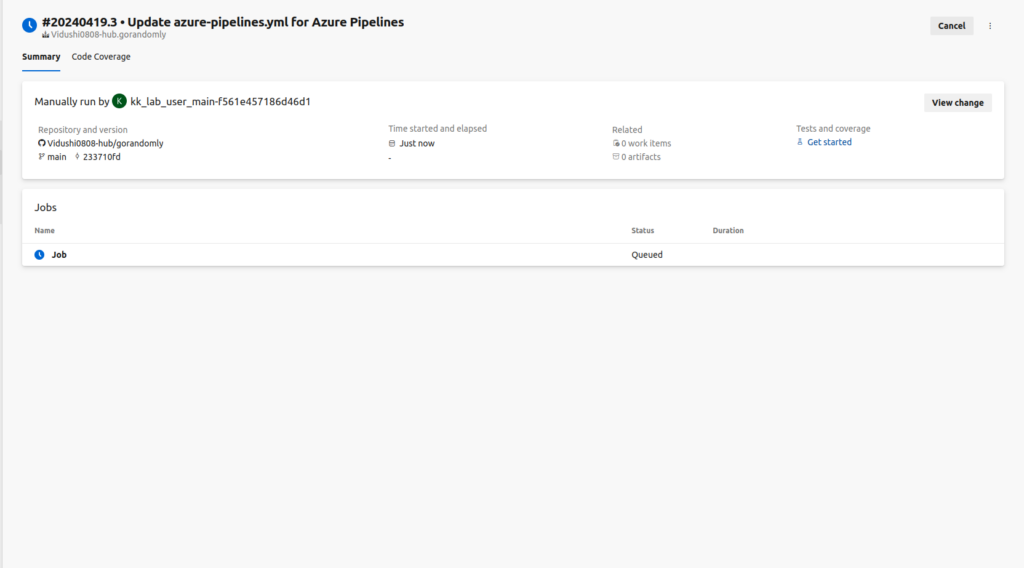The image size is (1024, 568).
Task: Click the green K user avatar
Action: click(x=119, y=101)
